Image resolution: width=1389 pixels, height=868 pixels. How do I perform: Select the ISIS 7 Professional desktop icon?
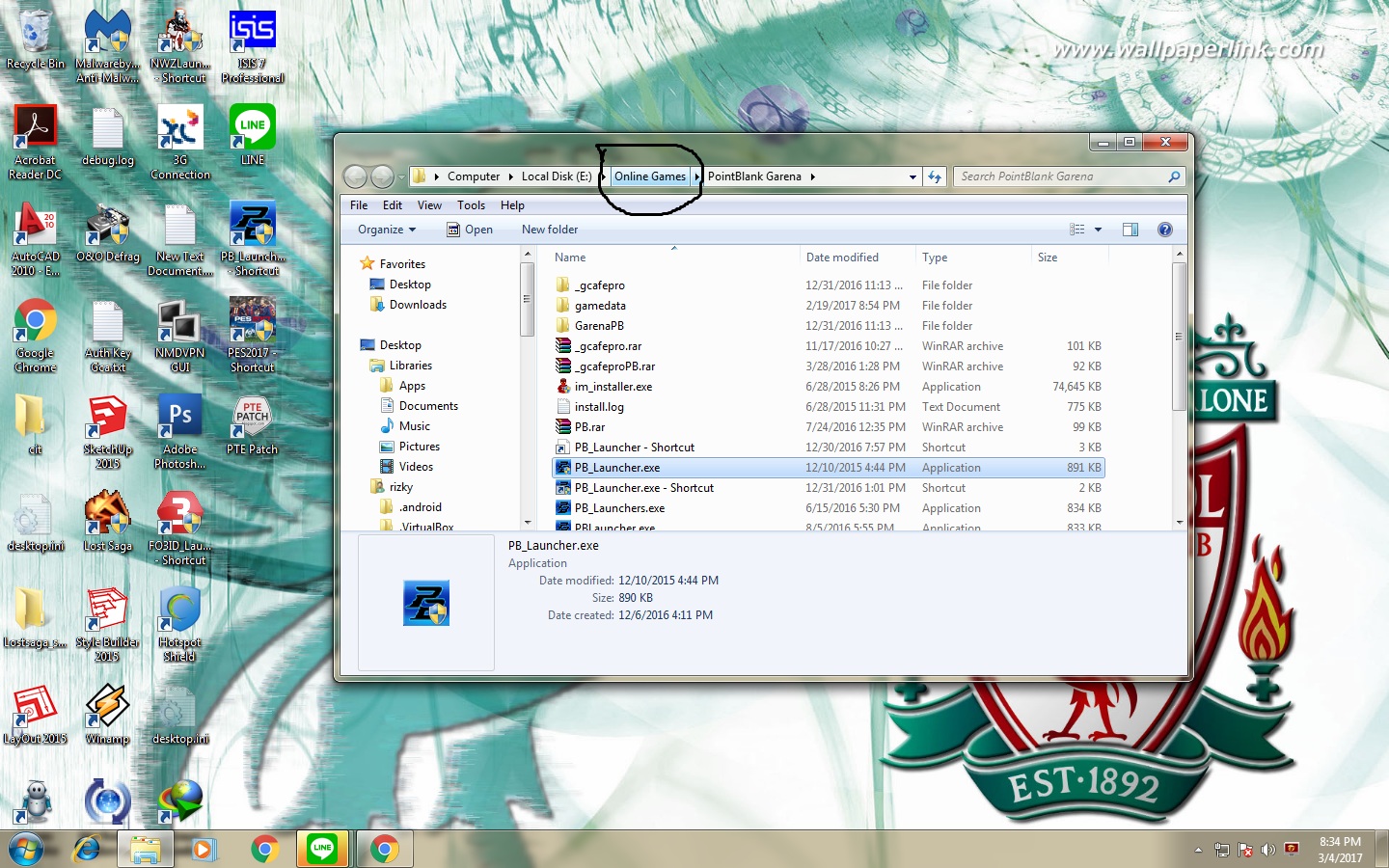tap(253, 45)
